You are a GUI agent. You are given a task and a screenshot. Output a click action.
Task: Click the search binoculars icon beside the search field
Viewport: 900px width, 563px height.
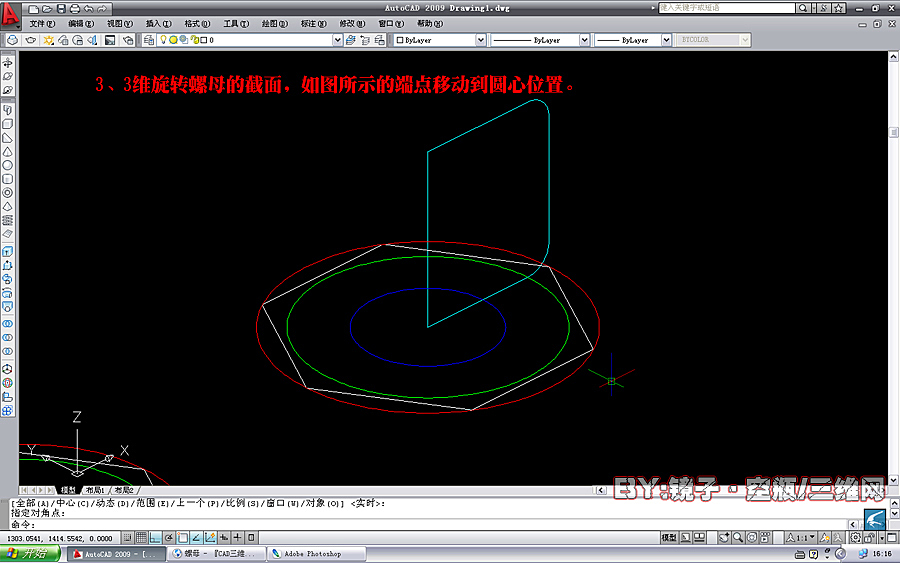coord(802,8)
